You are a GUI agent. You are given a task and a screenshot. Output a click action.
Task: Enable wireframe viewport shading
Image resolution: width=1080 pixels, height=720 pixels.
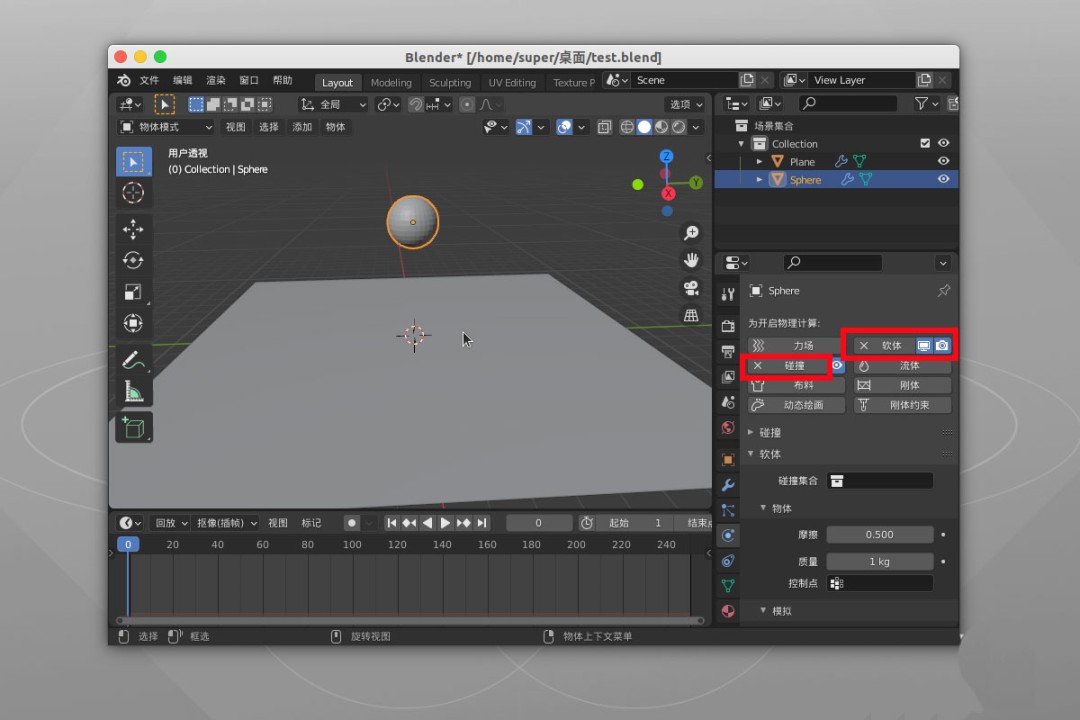coord(627,127)
